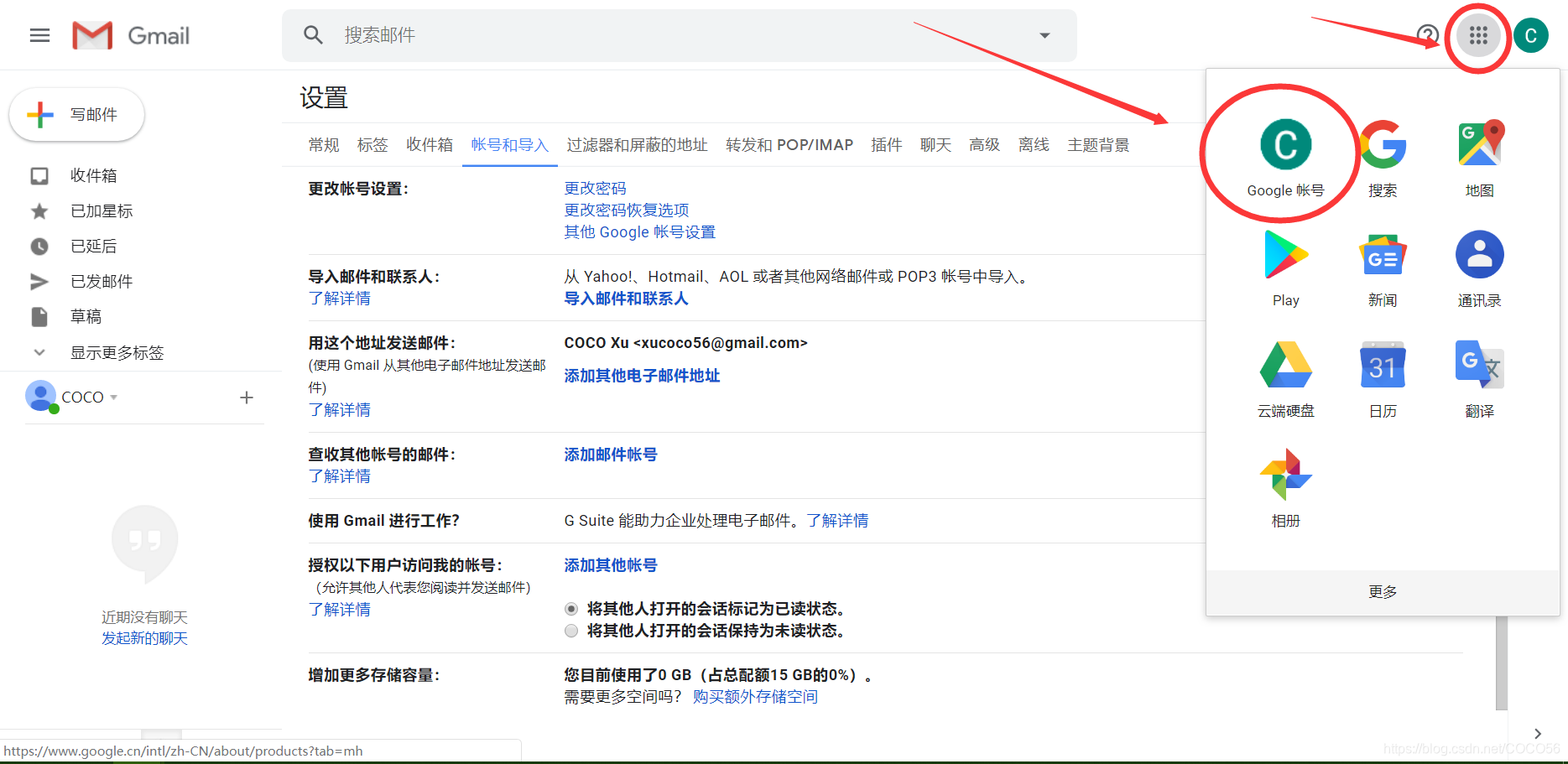Viewport: 1568px width, 764px height.
Task: Click 添加其他电子邮件地址 link
Action: click(x=642, y=376)
